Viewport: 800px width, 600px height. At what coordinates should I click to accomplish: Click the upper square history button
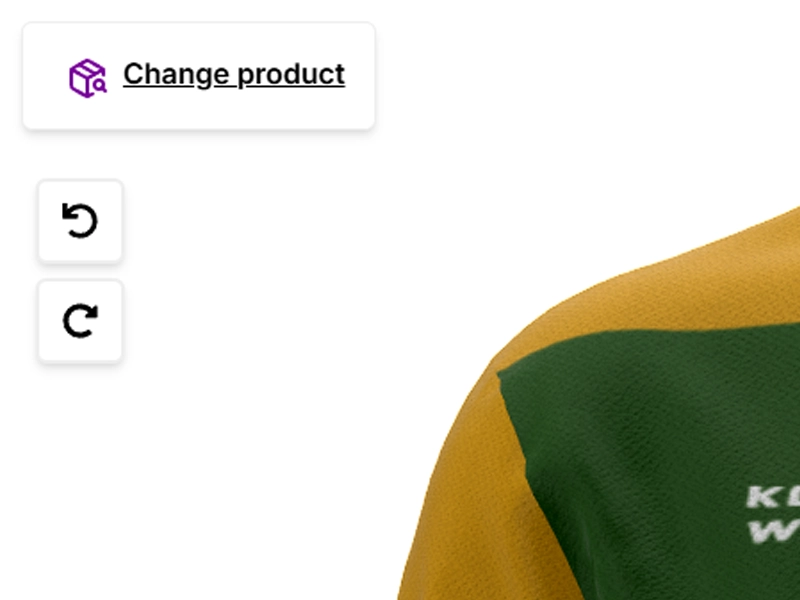(80, 221)
